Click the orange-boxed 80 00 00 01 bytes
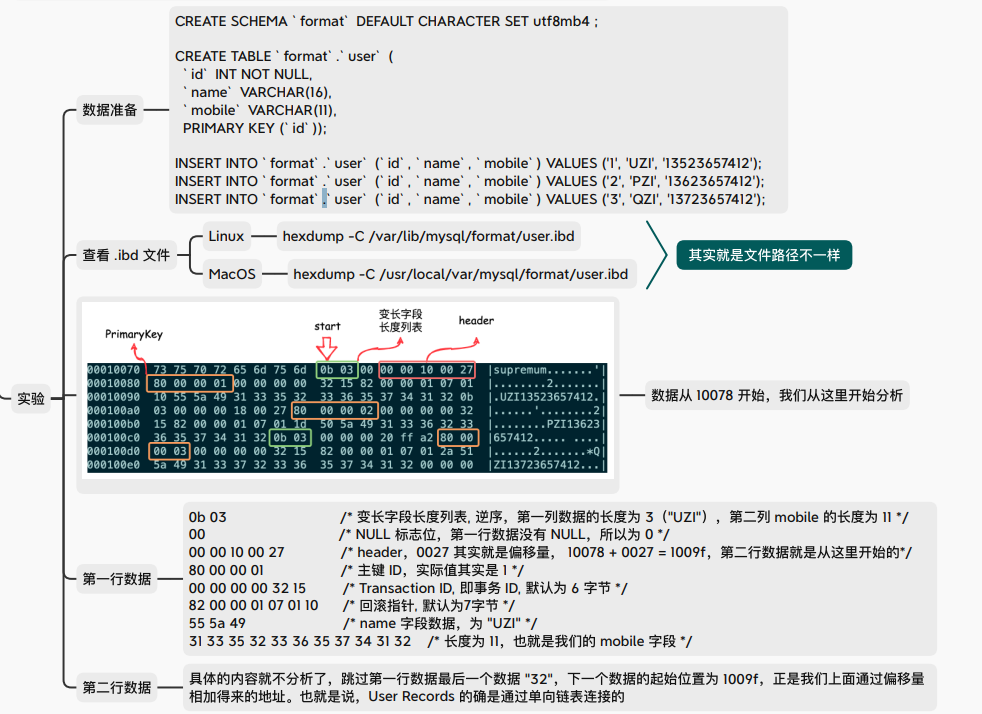Image resolution: width=982 pixels, height=714 pixels. (x=190, y=384)
